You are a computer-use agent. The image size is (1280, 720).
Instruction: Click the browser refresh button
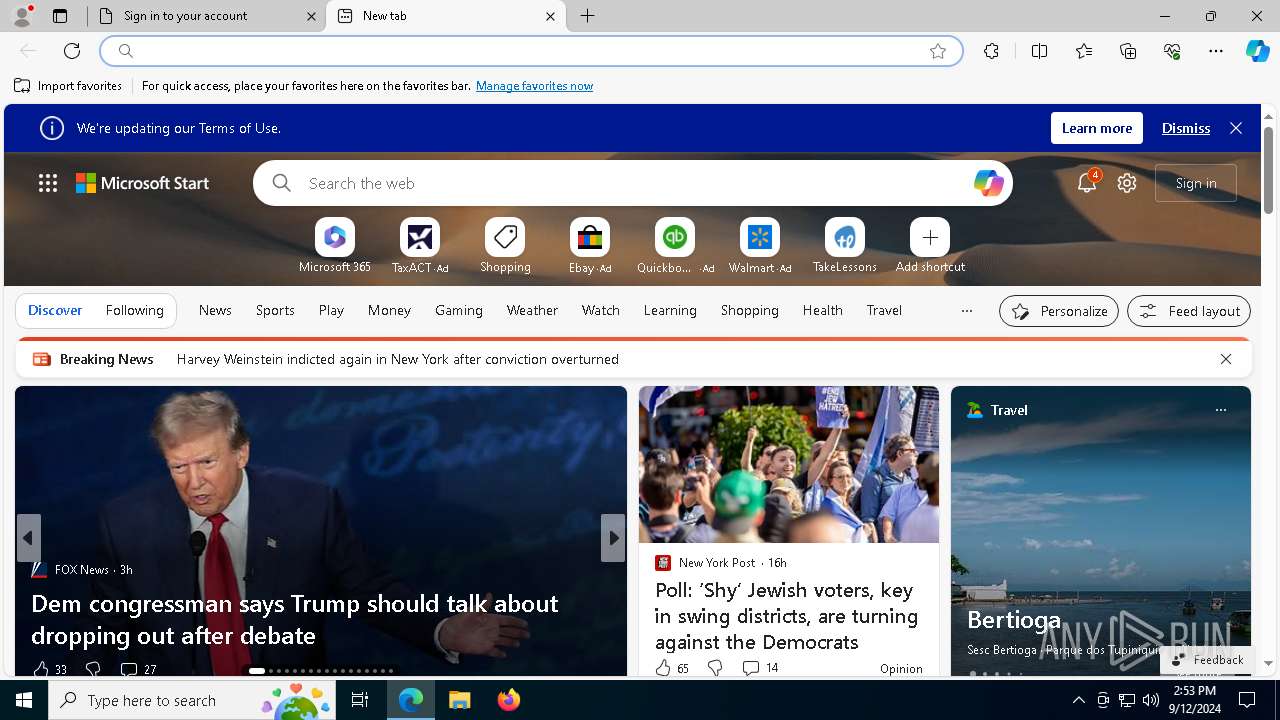point(72,51)
